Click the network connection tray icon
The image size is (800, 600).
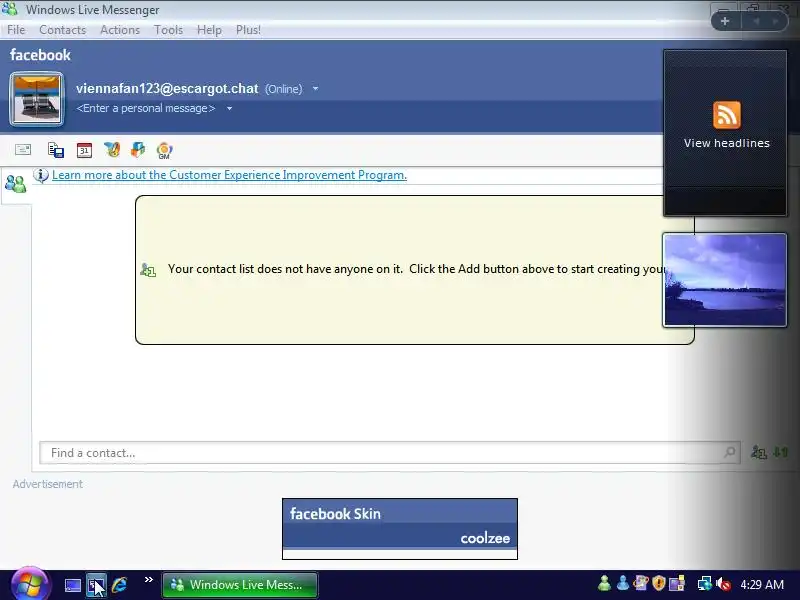[x=705, y=583]
